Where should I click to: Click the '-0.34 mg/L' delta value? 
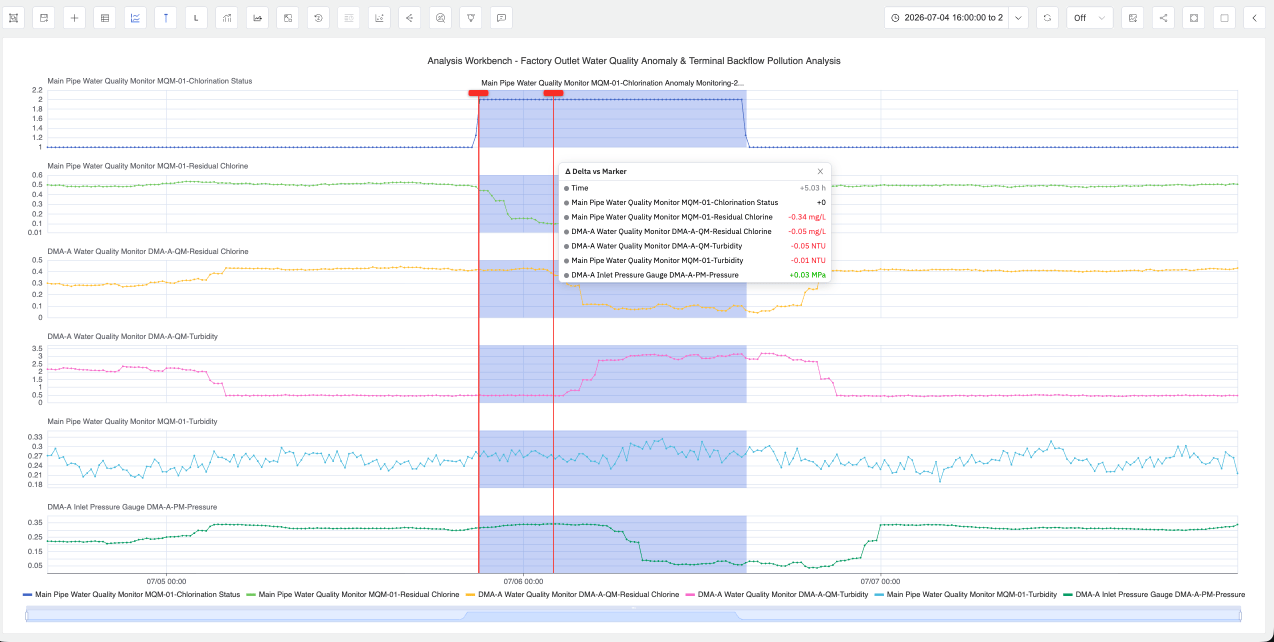(806, 217)
